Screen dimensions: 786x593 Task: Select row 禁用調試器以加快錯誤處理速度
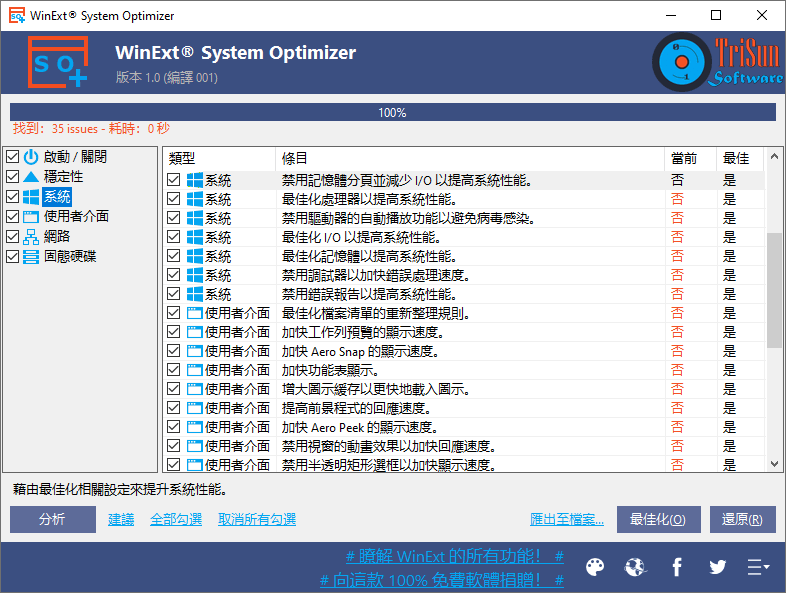[x=464, y=275]
